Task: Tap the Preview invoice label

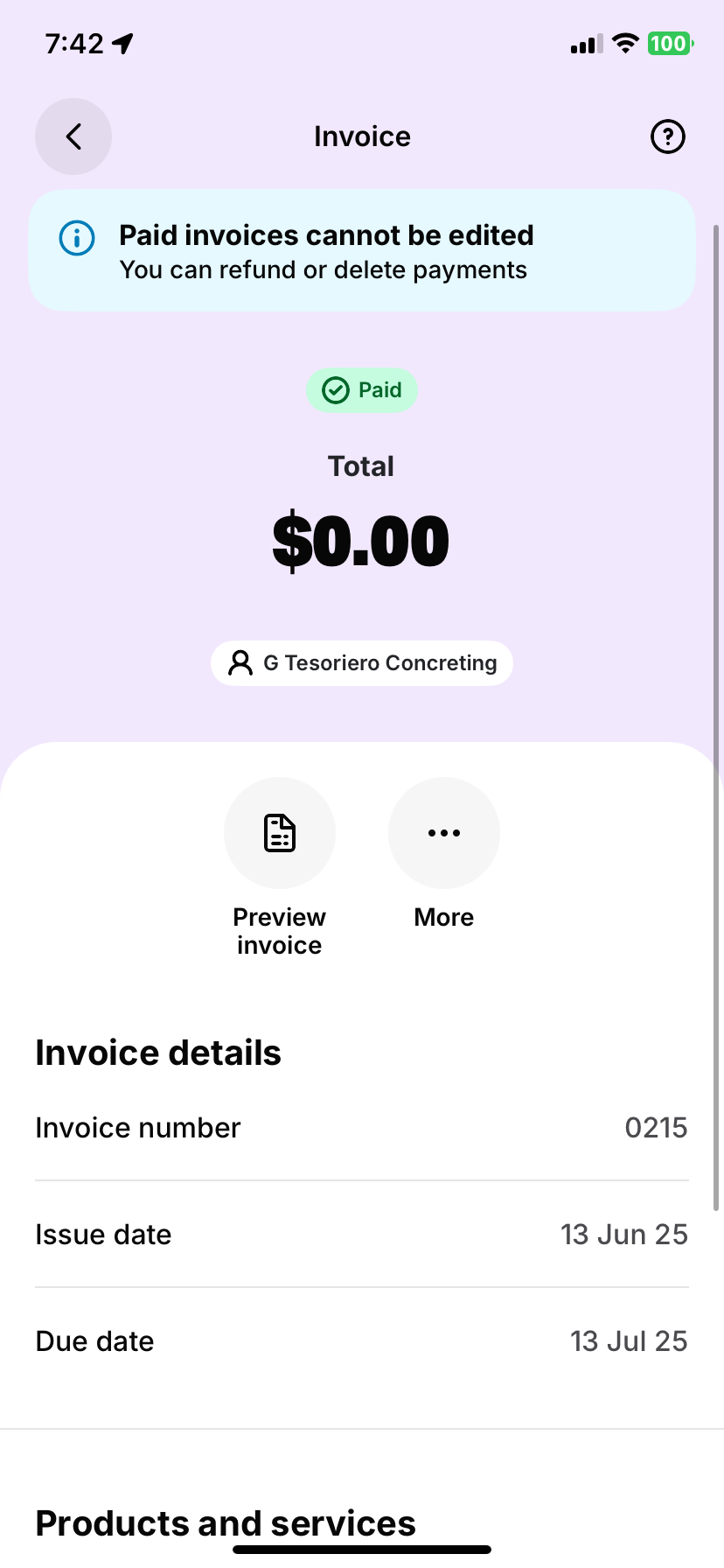Action: pyautogui.click(x=280, y=931)
